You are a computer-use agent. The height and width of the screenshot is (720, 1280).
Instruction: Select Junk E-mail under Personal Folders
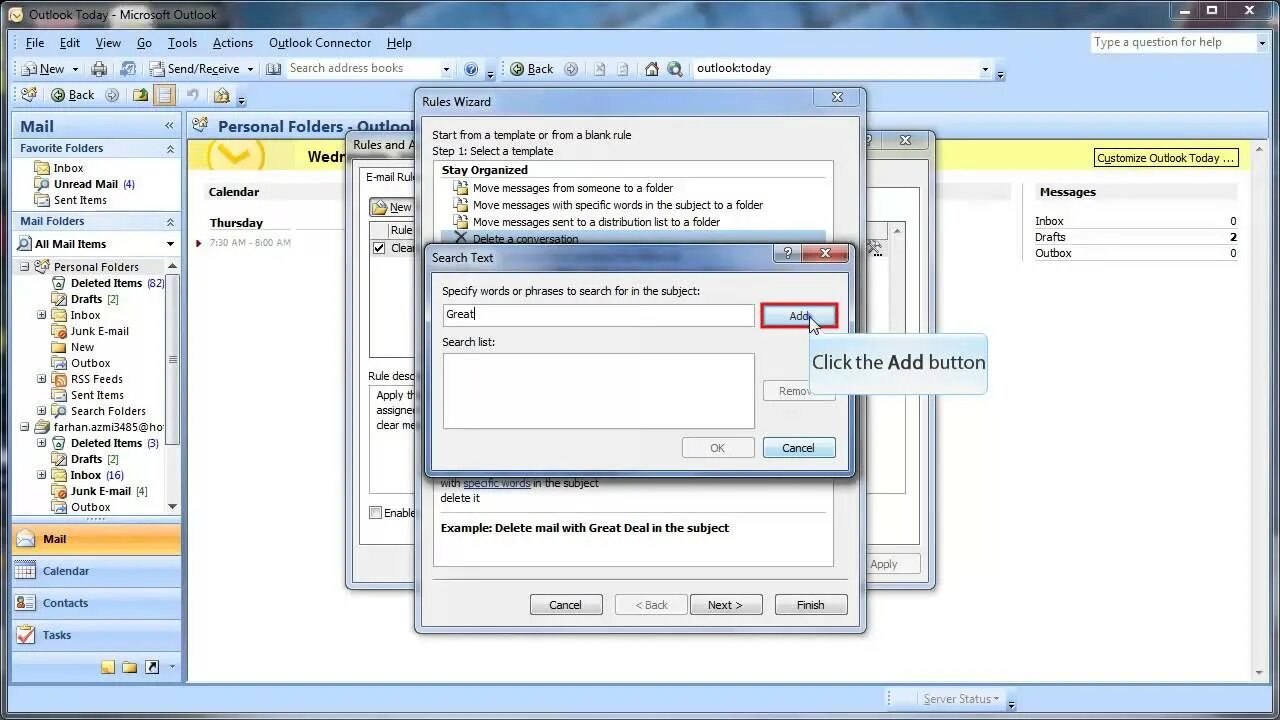(90, 331)
